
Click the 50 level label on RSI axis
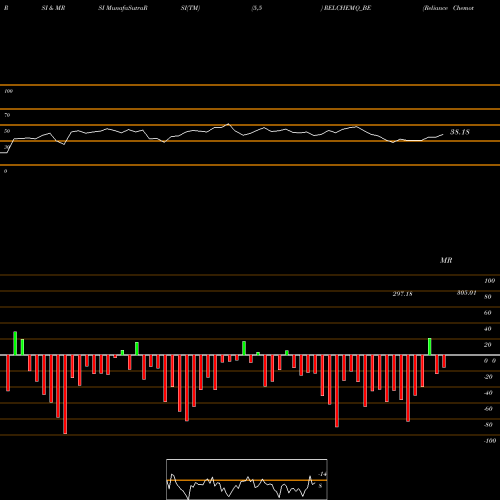tap(7, 131)
